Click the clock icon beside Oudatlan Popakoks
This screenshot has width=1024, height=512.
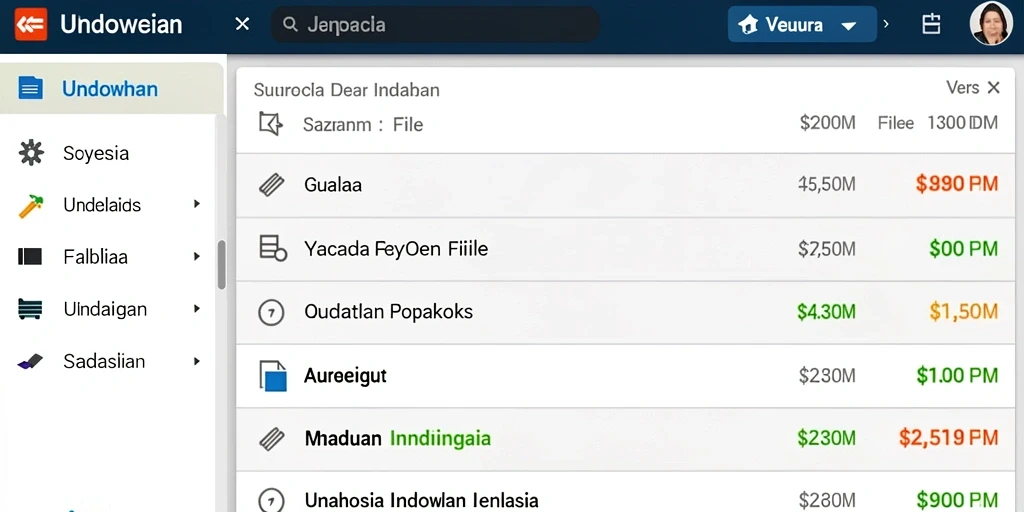tap(271, 313)
